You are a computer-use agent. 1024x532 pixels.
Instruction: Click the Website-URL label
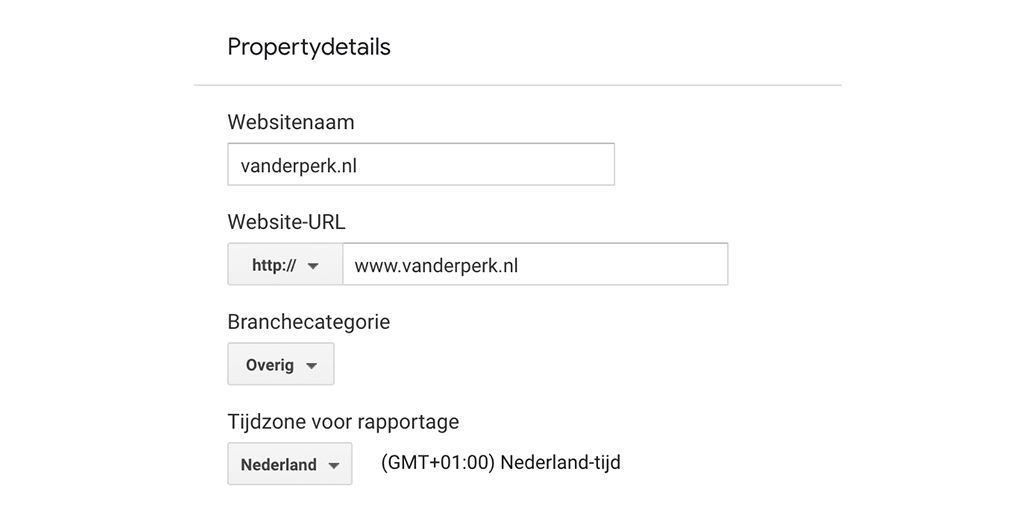pos(286,222)
